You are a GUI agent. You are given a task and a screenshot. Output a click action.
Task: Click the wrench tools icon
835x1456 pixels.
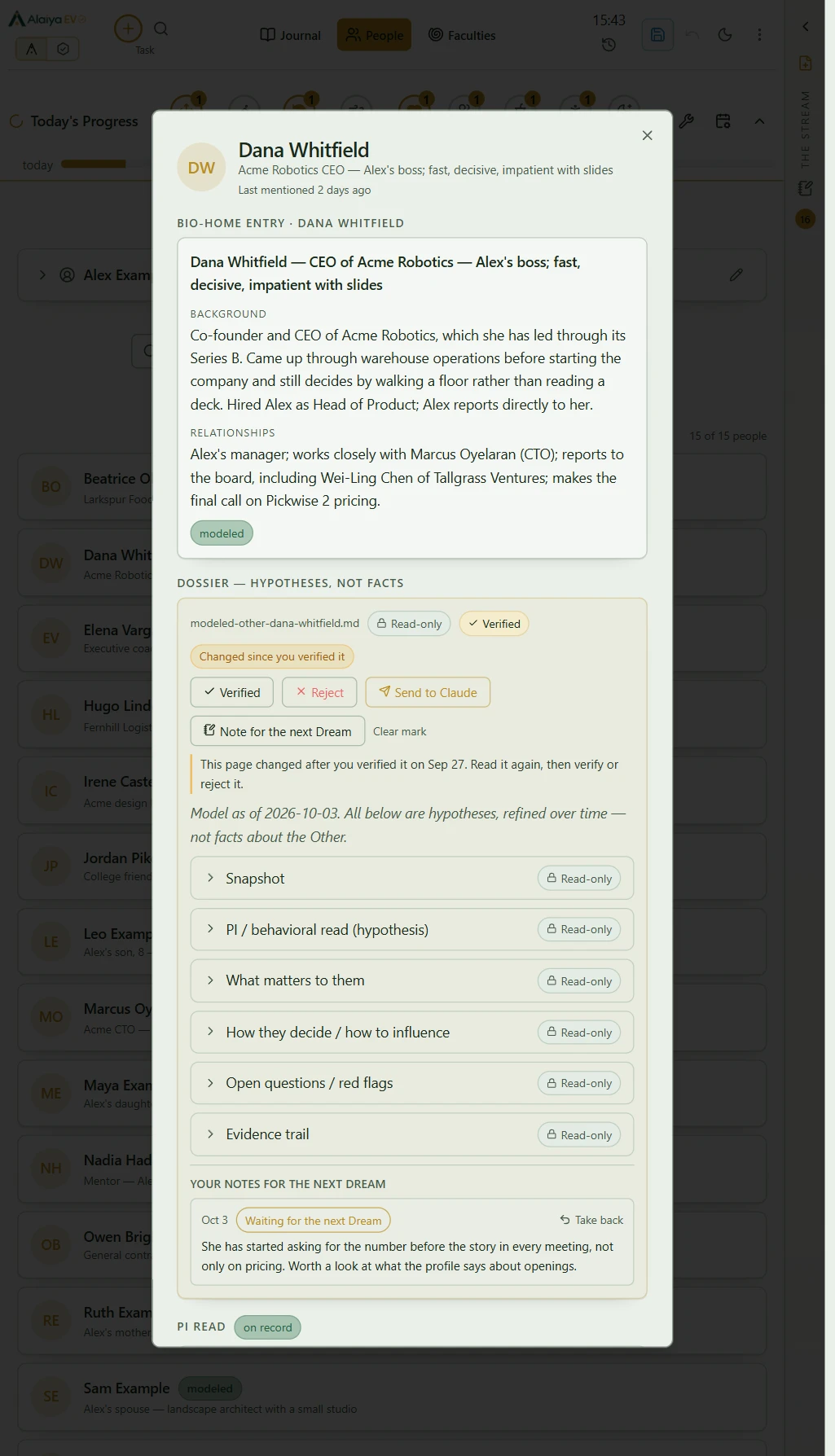686,121
